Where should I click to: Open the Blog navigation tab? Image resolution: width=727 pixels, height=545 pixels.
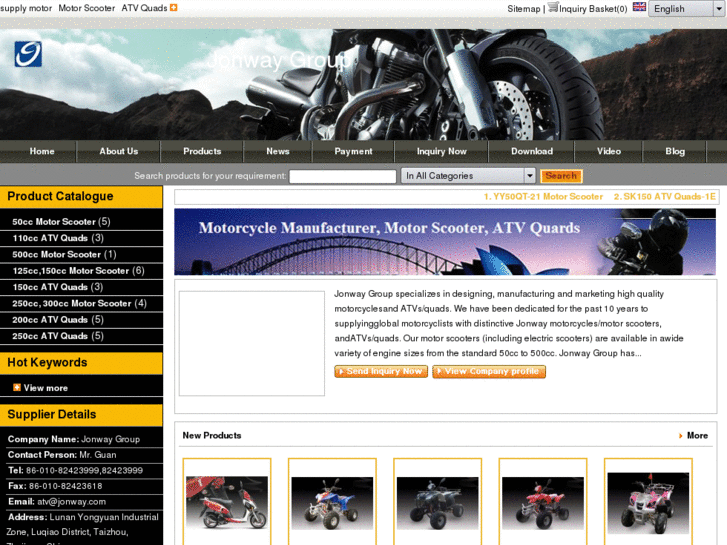(675, 151)
